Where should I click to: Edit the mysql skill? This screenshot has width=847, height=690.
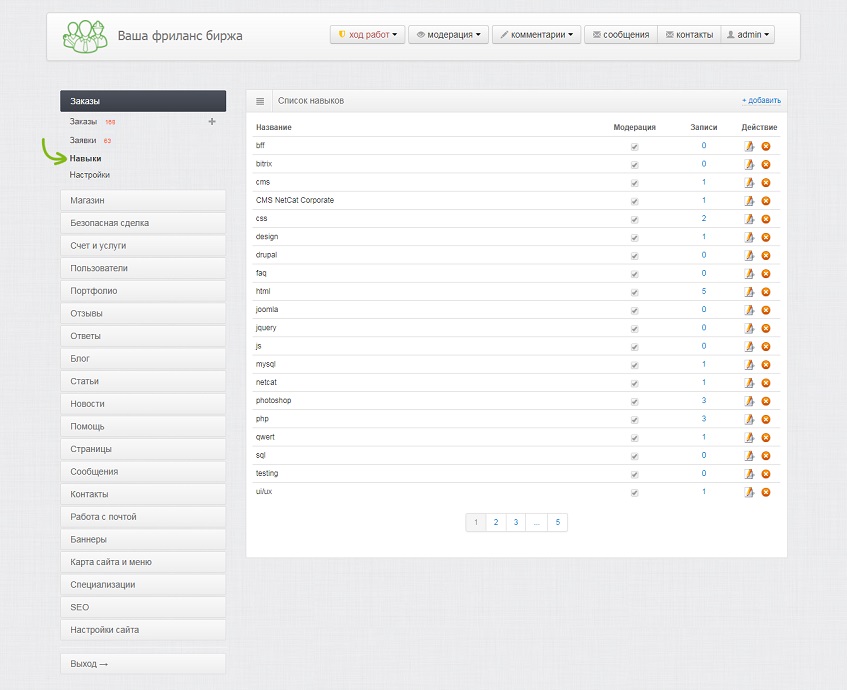pos(749,365)
